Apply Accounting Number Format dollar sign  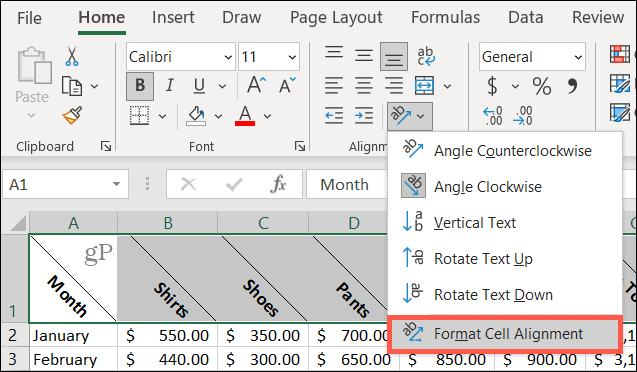492,86
